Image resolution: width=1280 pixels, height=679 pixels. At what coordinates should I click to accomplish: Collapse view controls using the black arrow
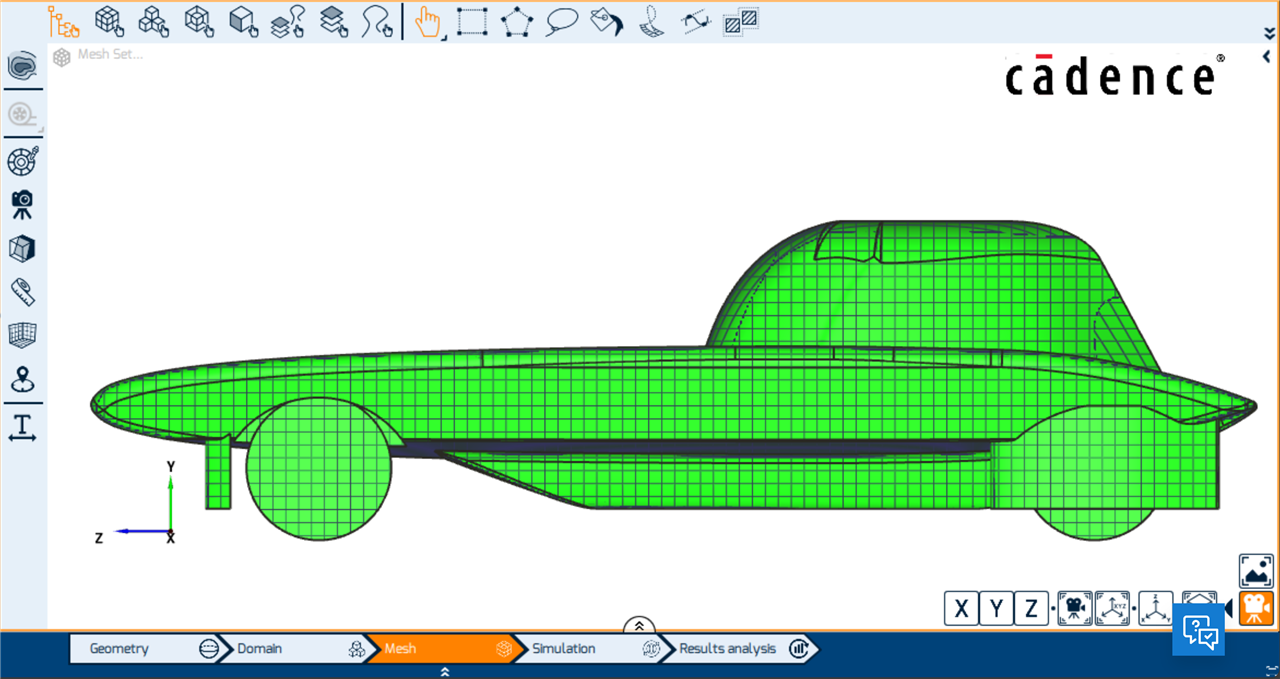point(1228,608)
